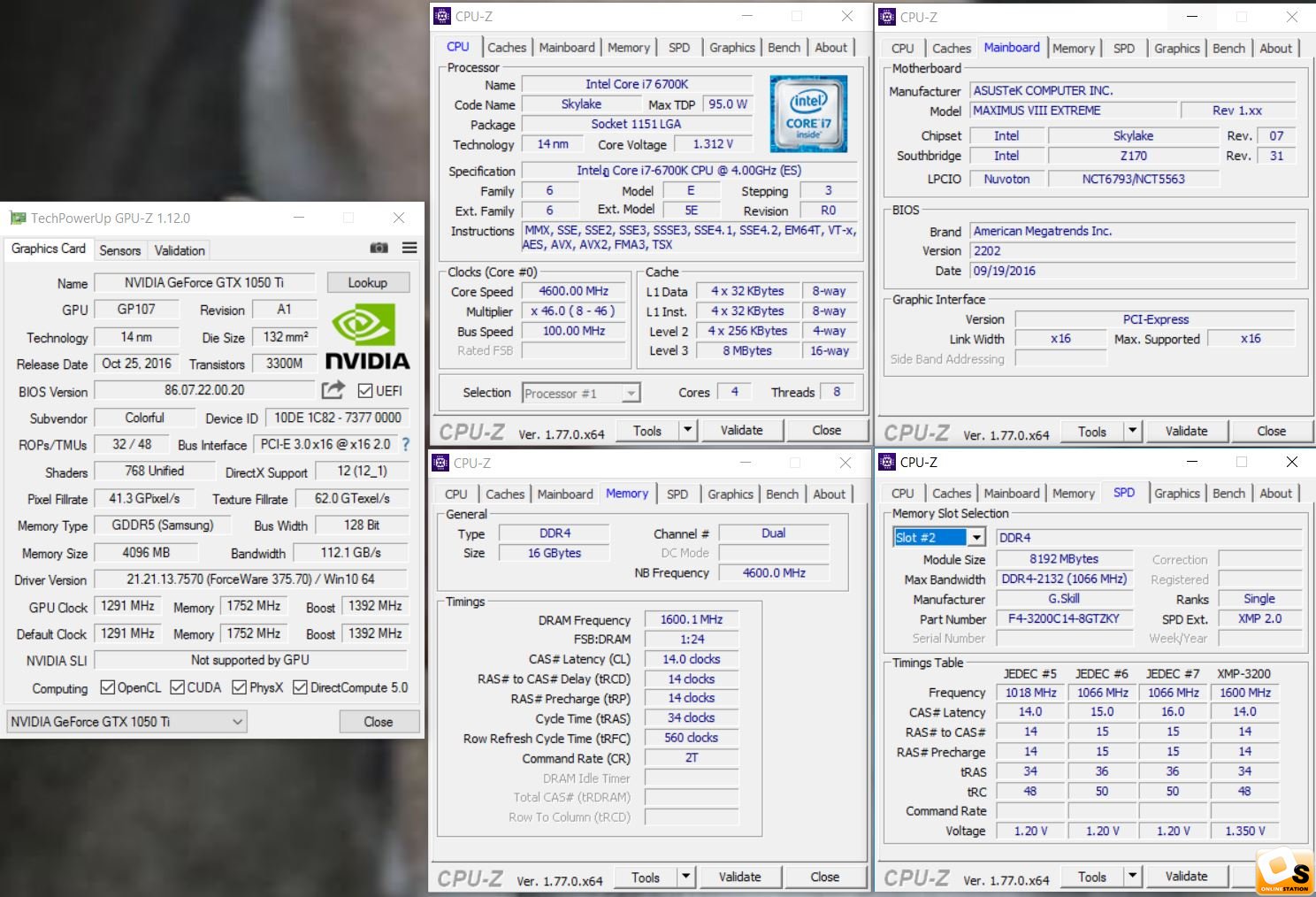The width and height of the screenshot is (1316, 897).
Task: Expand Tools dropdown arrow in SPD window
Action: [1133, 877]
